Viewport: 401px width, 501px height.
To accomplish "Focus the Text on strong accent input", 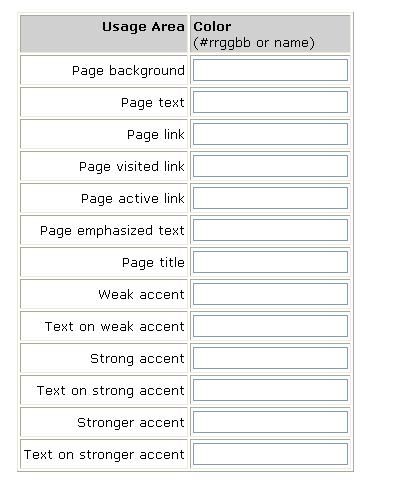I will tap(270, 390).
